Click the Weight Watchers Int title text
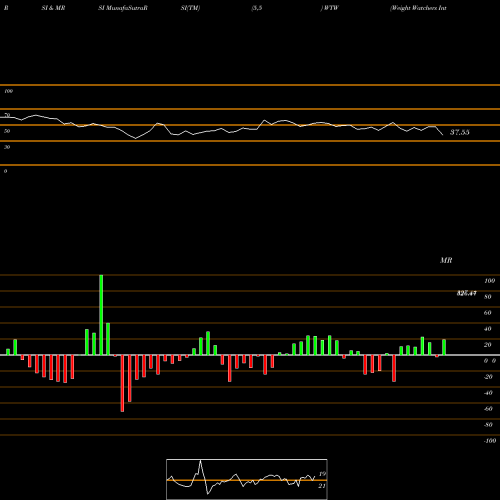500x500 pixels. click(419, 8)
